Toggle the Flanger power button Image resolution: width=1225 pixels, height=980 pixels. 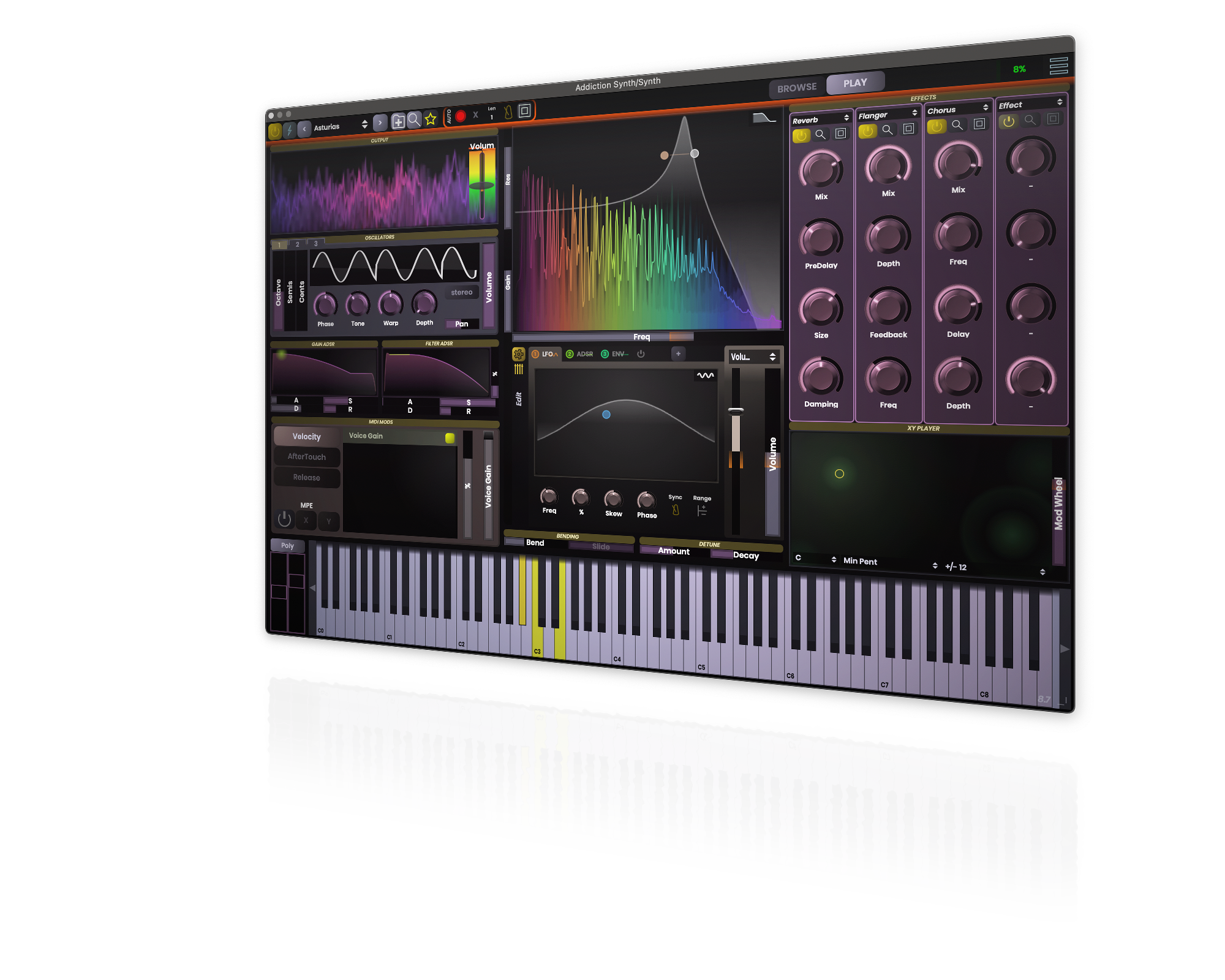click(x=867, y=131)
